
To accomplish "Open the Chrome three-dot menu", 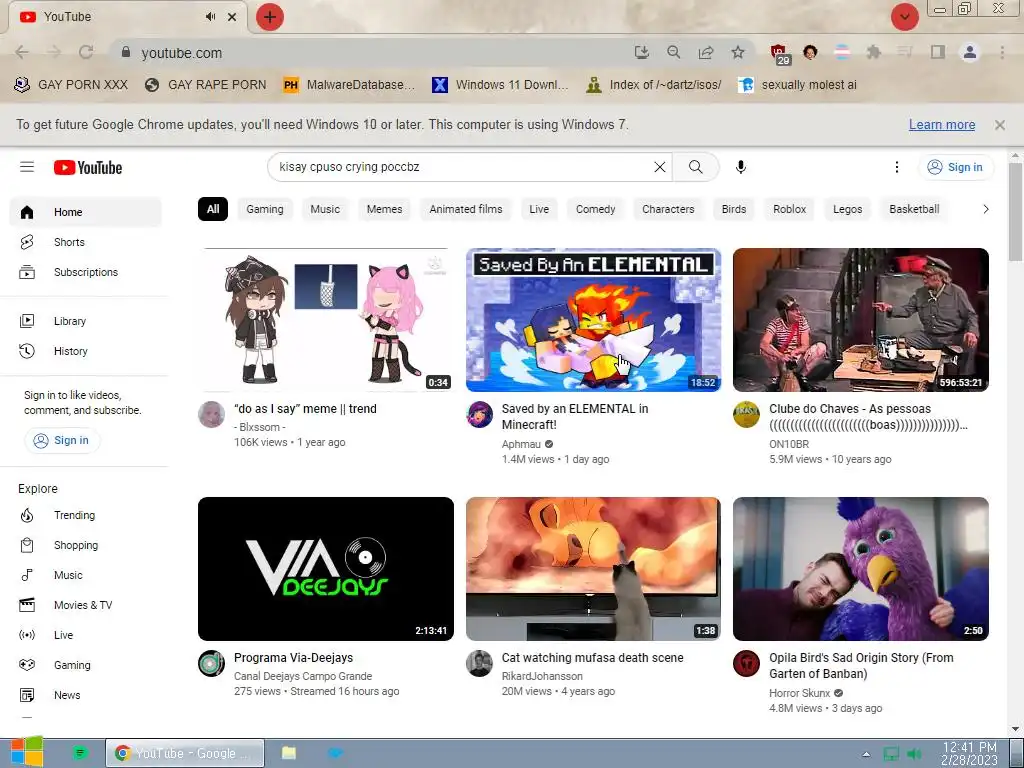I will click(1002, 52).
